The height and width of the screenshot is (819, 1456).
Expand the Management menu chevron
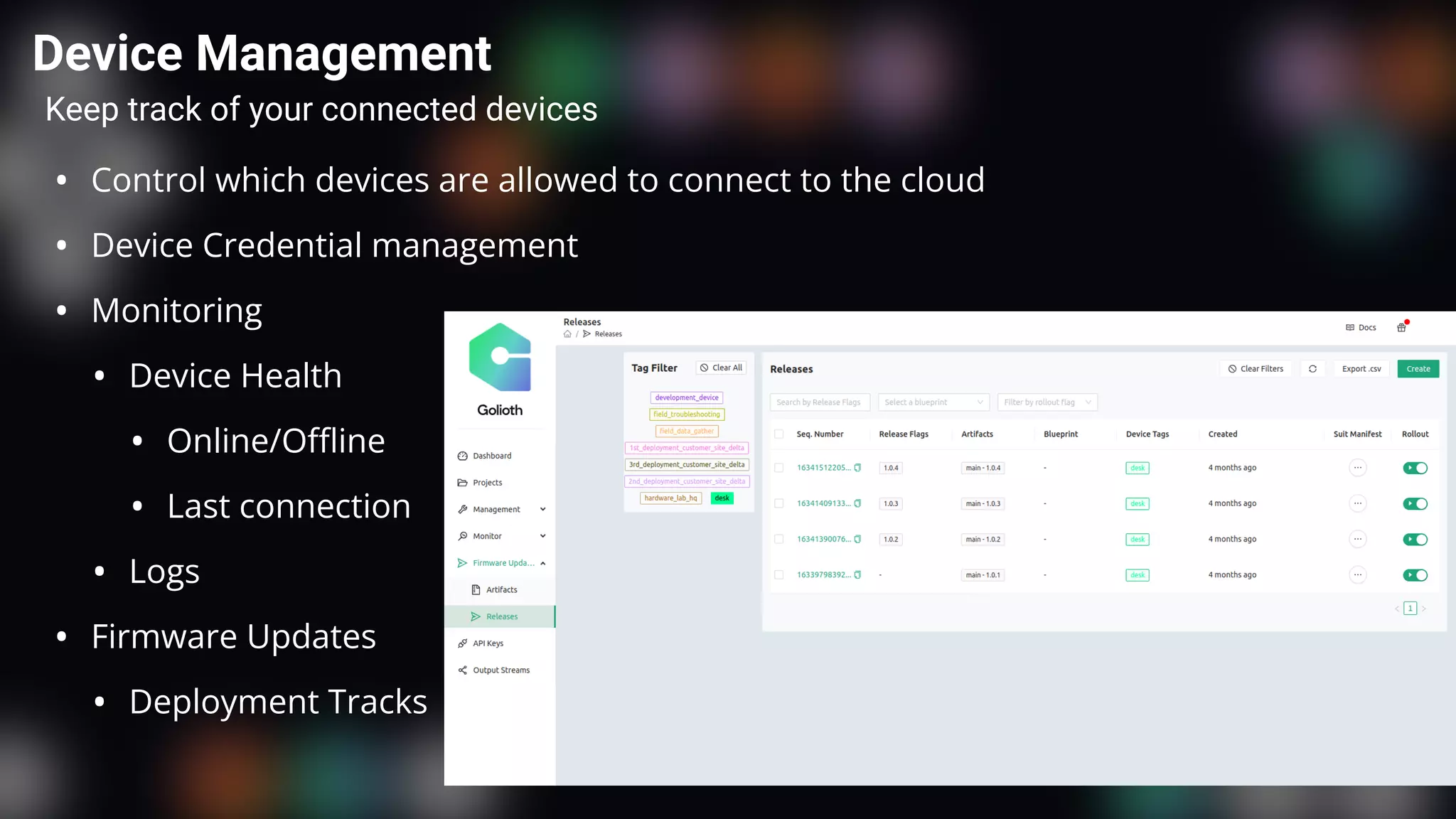pyautogui.click(x=543, y=509)
